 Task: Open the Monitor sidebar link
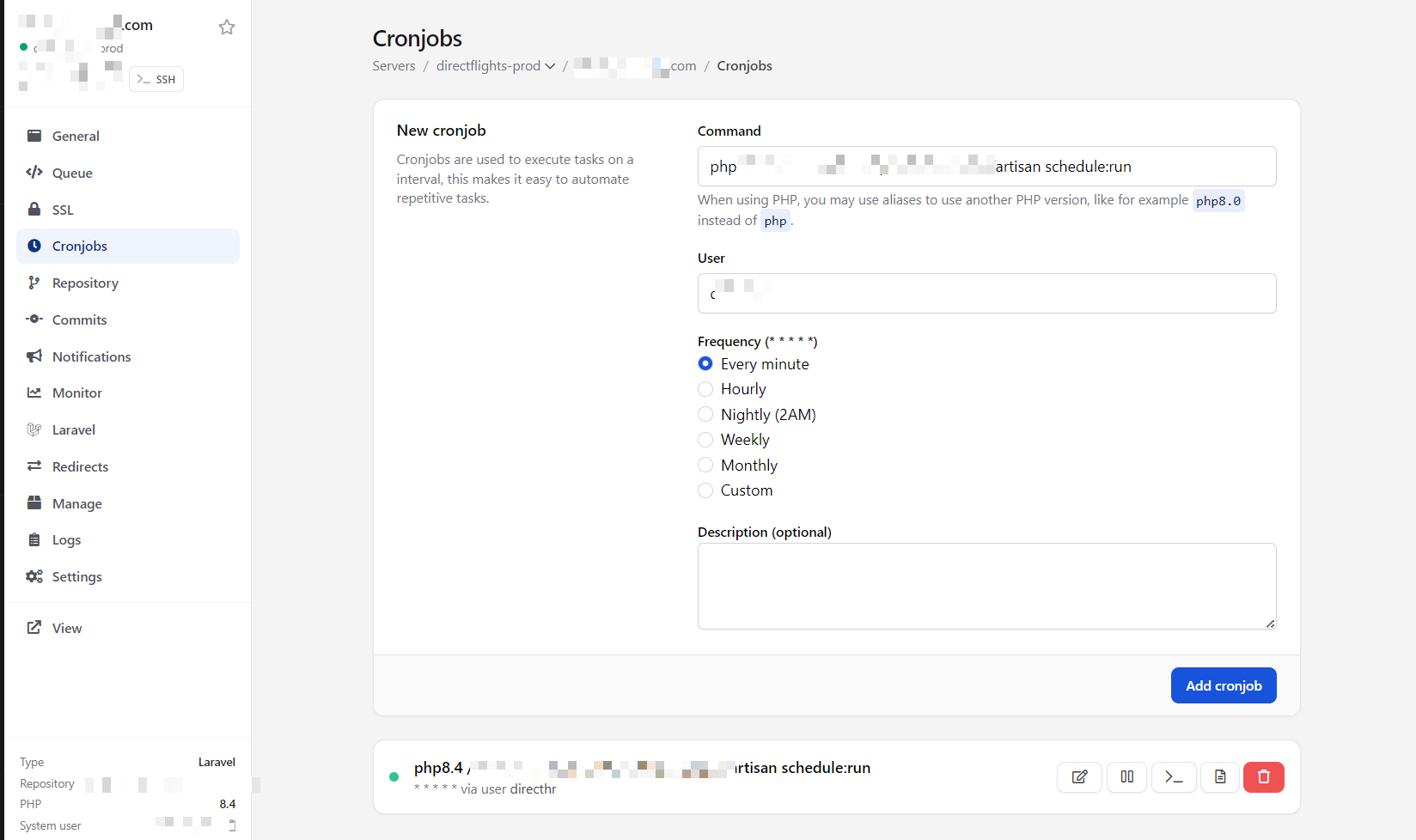click(128, 393)
